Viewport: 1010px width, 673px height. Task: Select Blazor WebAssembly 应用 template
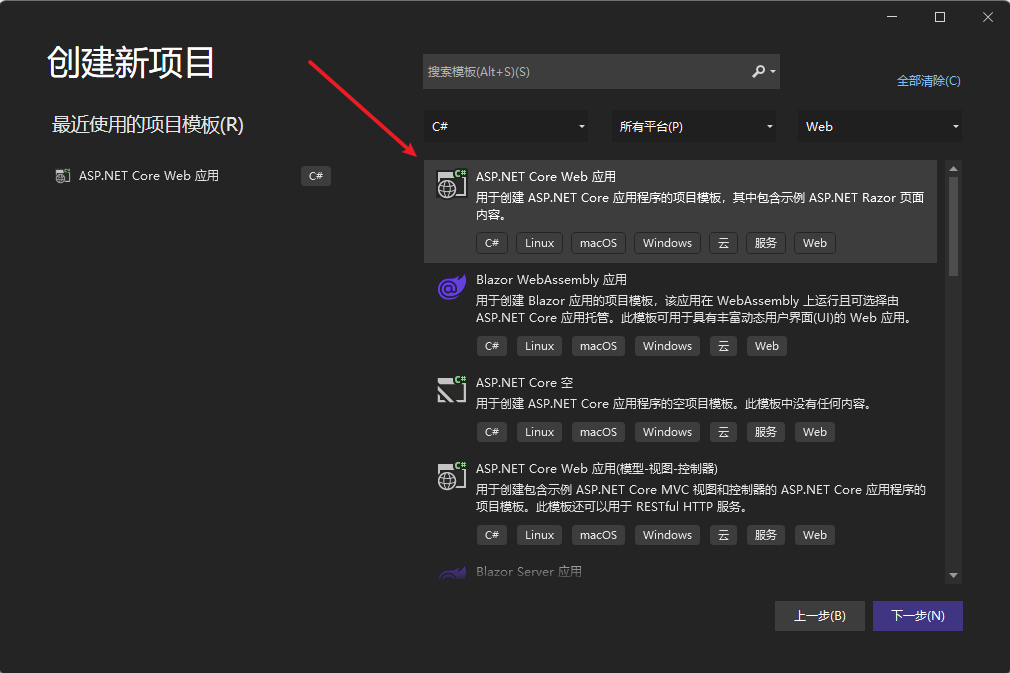pyautogui.click(x=680, y=314)
